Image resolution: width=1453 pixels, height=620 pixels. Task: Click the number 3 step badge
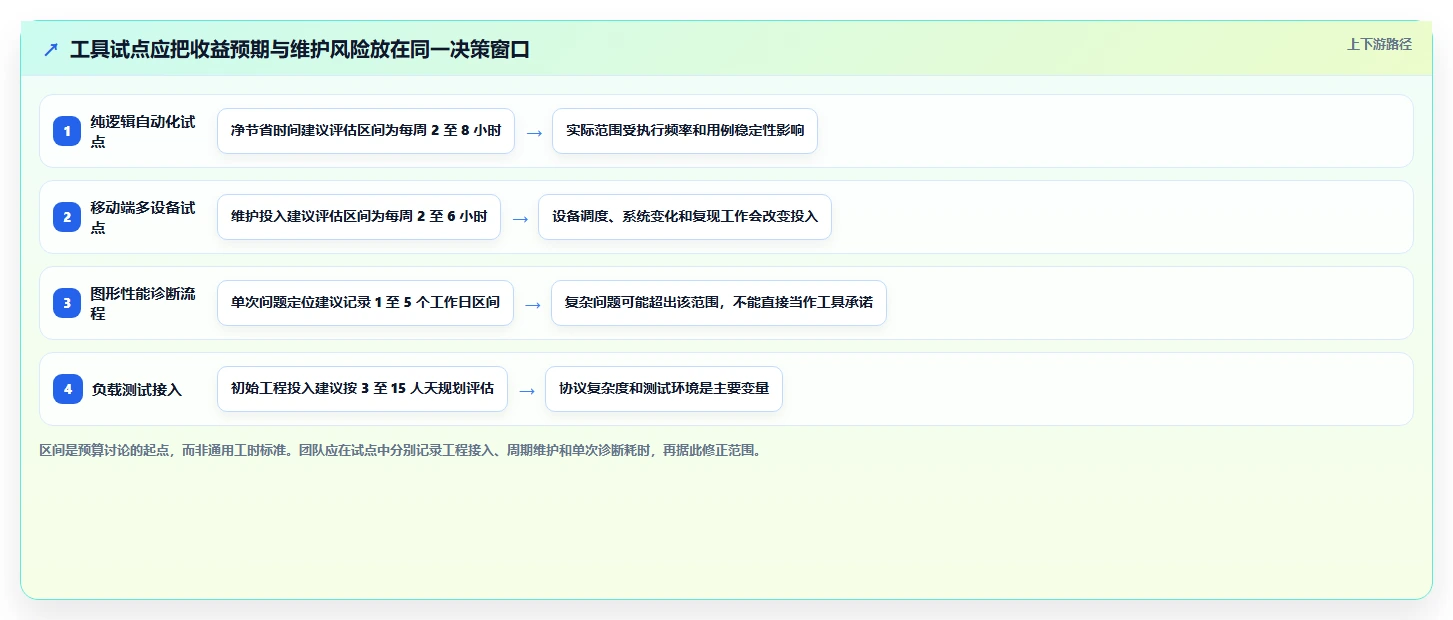[x=67, y=303]
